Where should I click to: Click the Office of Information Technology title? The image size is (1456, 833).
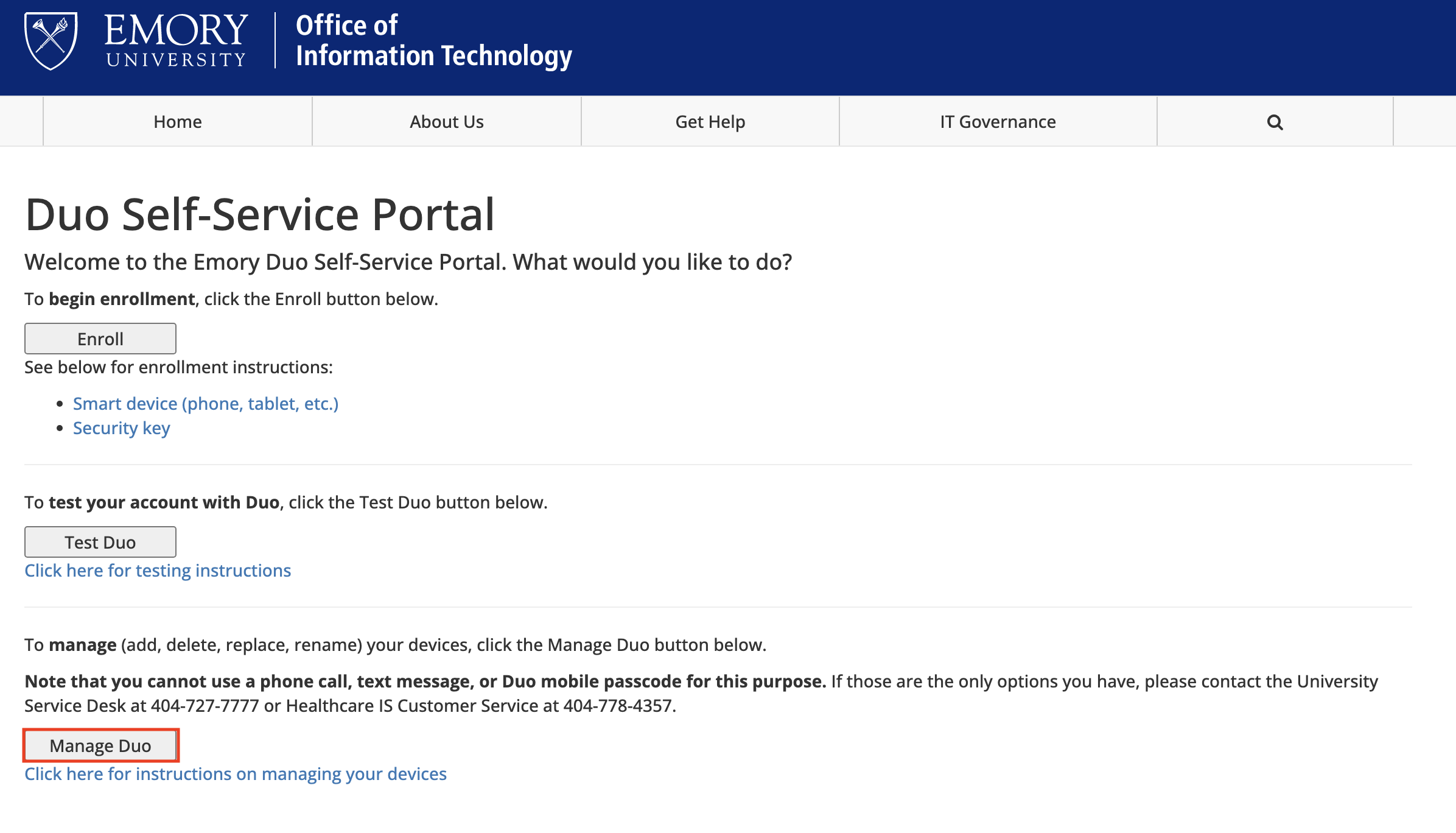coord(434,41)
